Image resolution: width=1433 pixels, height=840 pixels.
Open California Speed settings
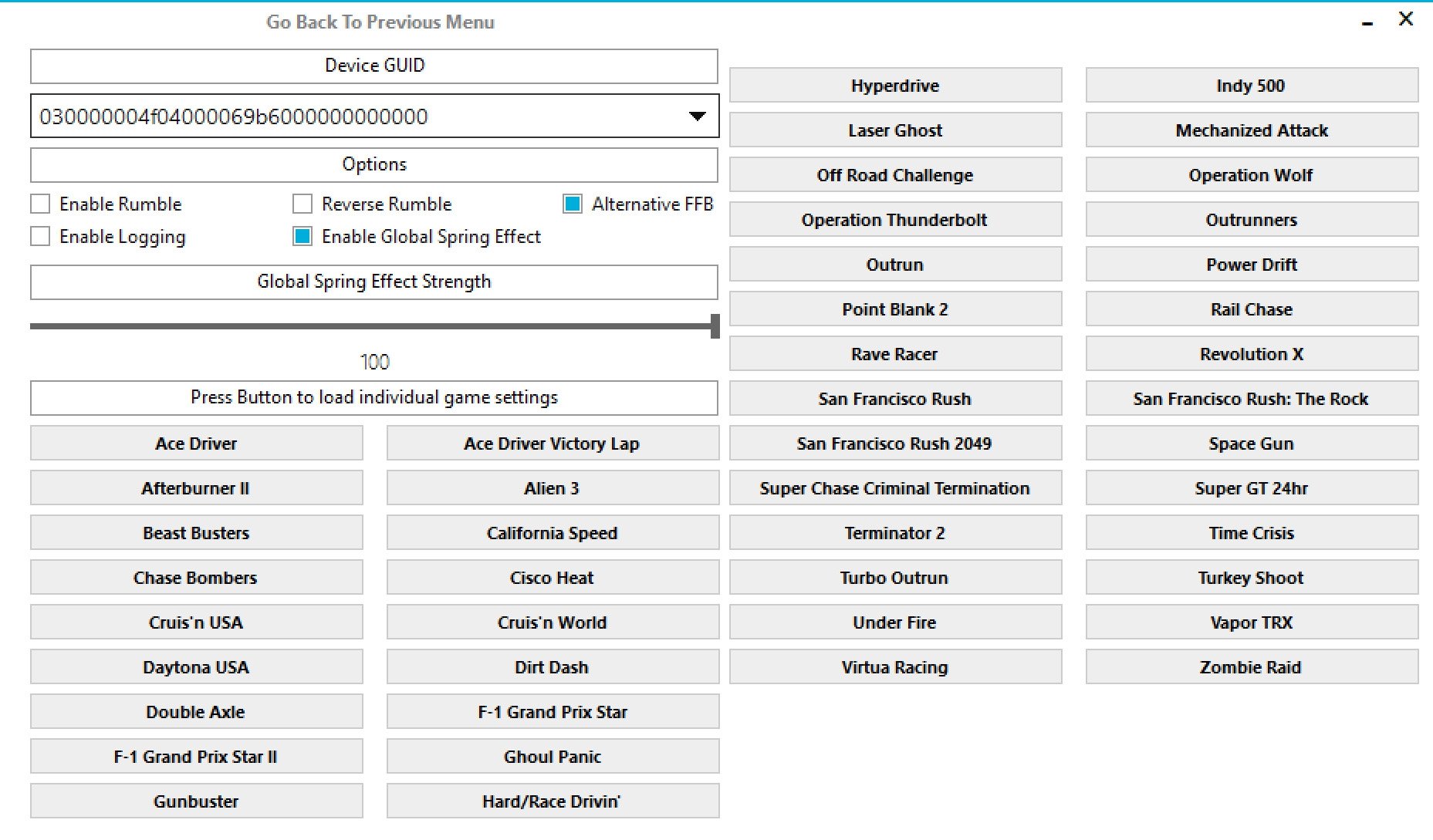[553, 533]
